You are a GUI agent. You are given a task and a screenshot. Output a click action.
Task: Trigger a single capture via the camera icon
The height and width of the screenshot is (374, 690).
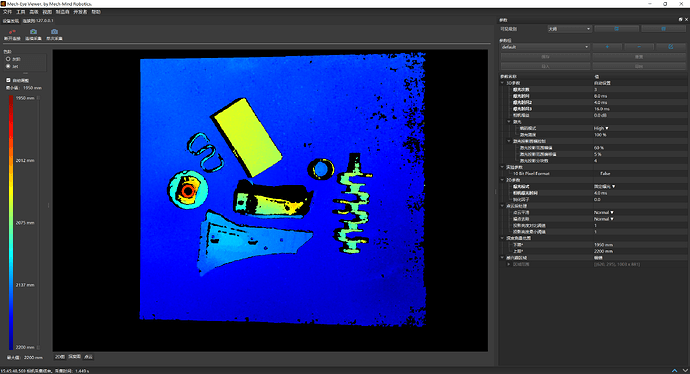coord(54,32)
